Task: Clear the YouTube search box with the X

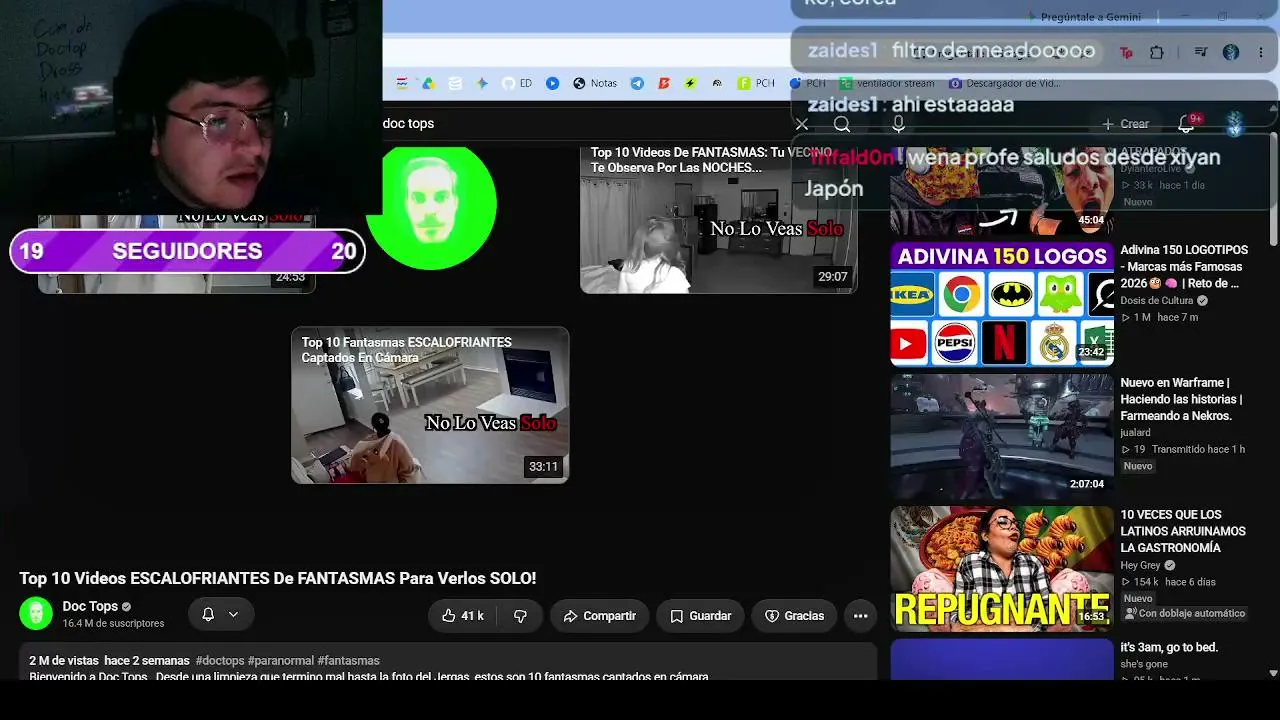Action: coord(802,124)
